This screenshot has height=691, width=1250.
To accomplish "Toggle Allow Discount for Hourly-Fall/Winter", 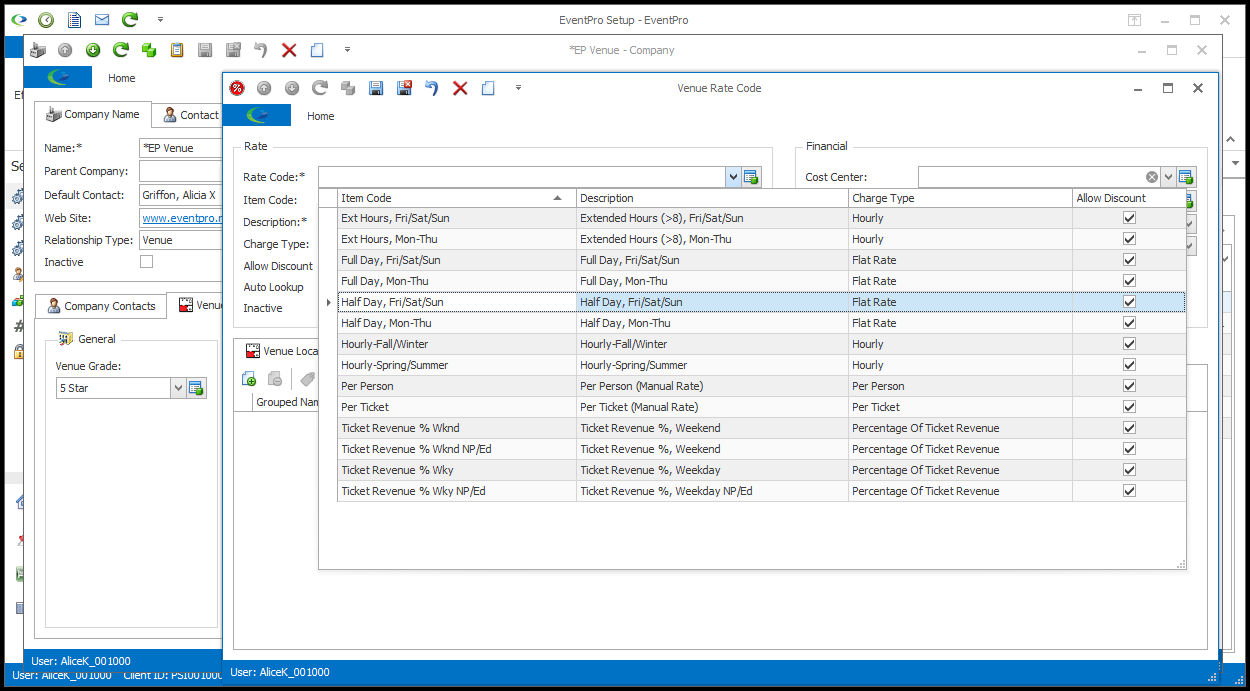I will (1129, 344).
